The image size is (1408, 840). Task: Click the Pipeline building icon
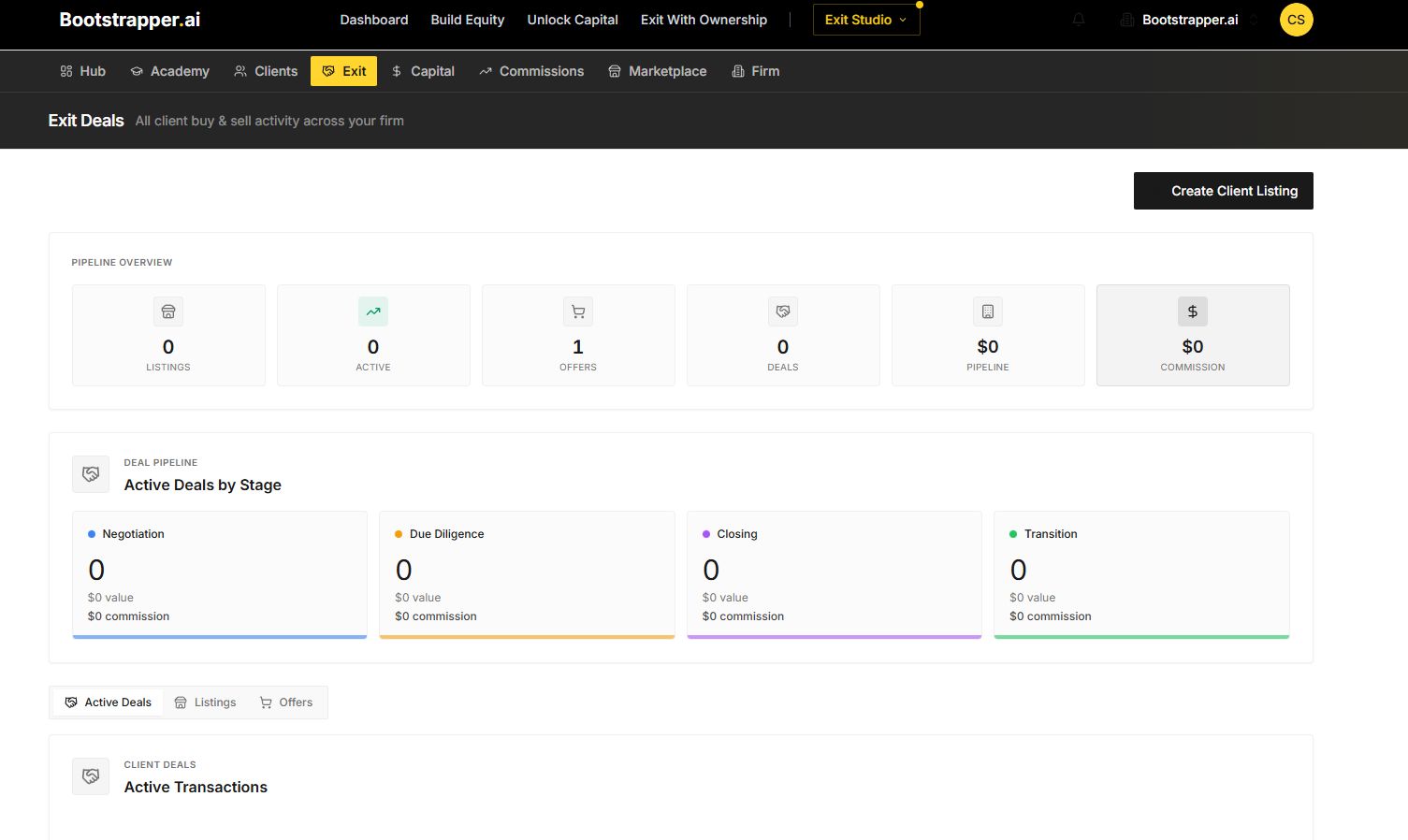[988, 311]
